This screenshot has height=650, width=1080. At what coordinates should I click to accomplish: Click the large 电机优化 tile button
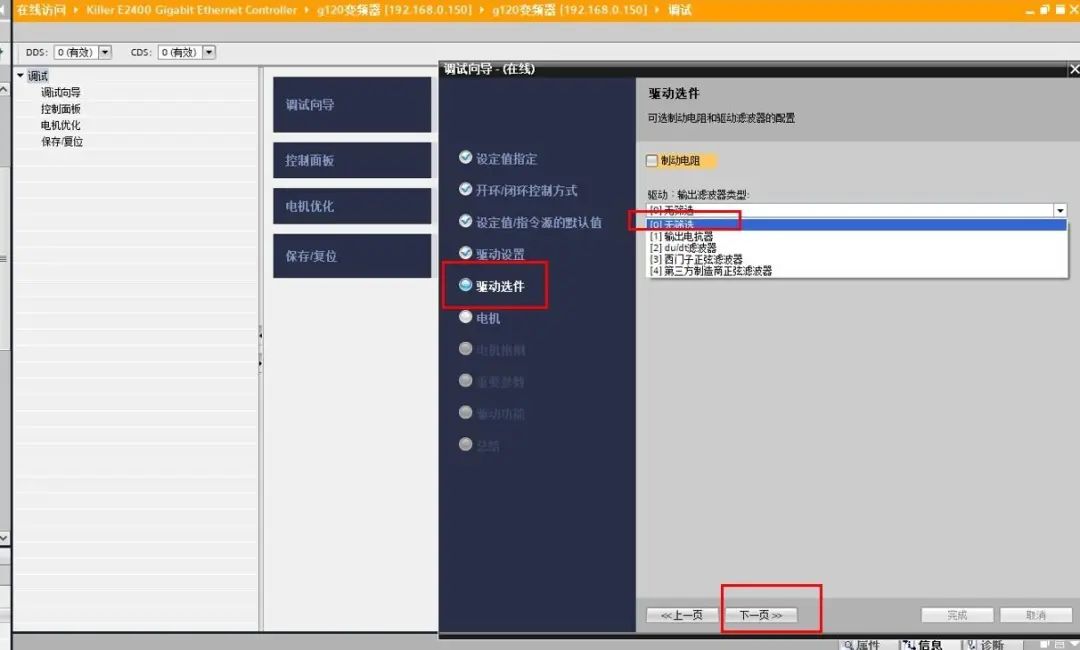click(352, 206)
